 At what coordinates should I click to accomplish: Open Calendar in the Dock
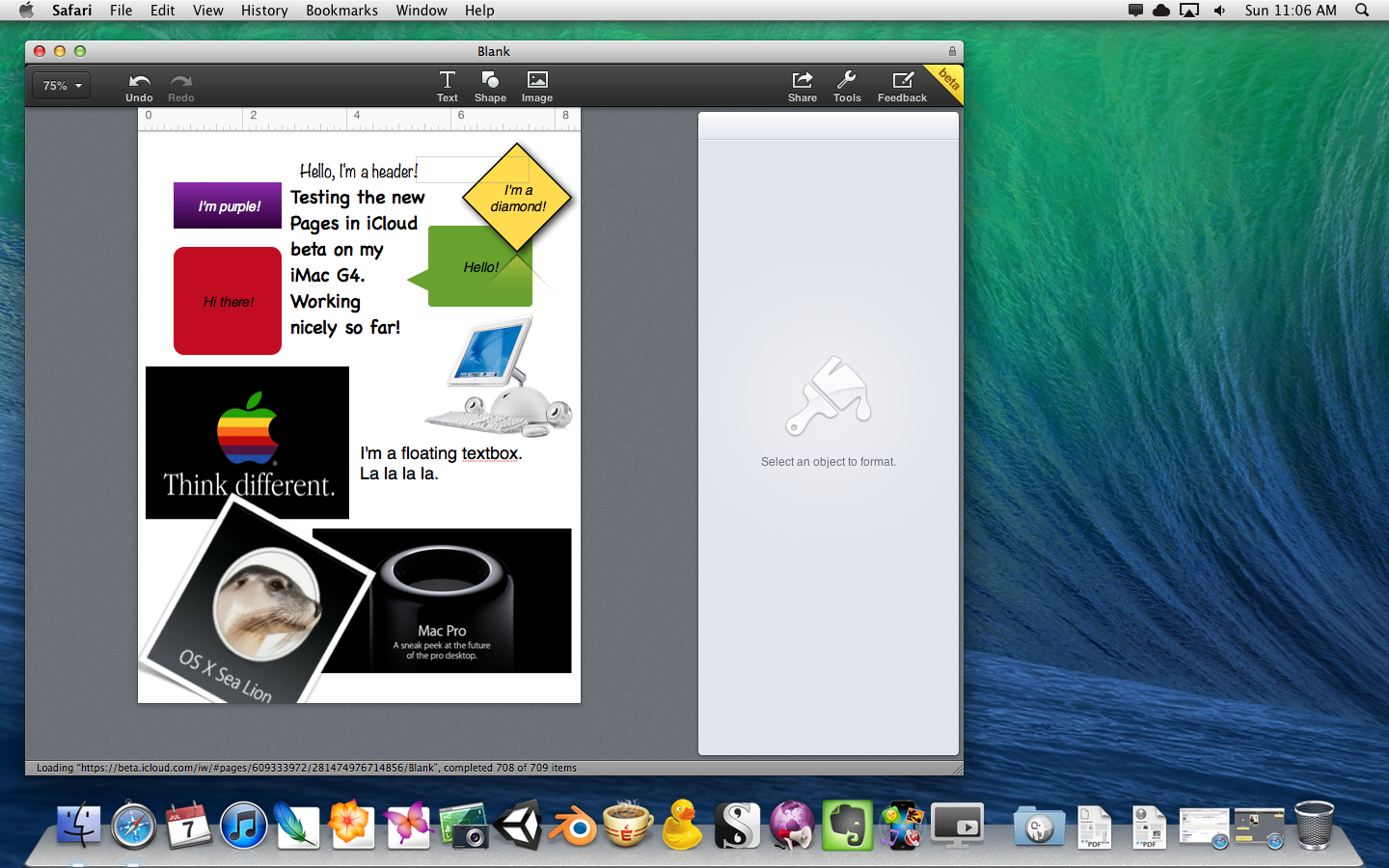click(188, 826)
